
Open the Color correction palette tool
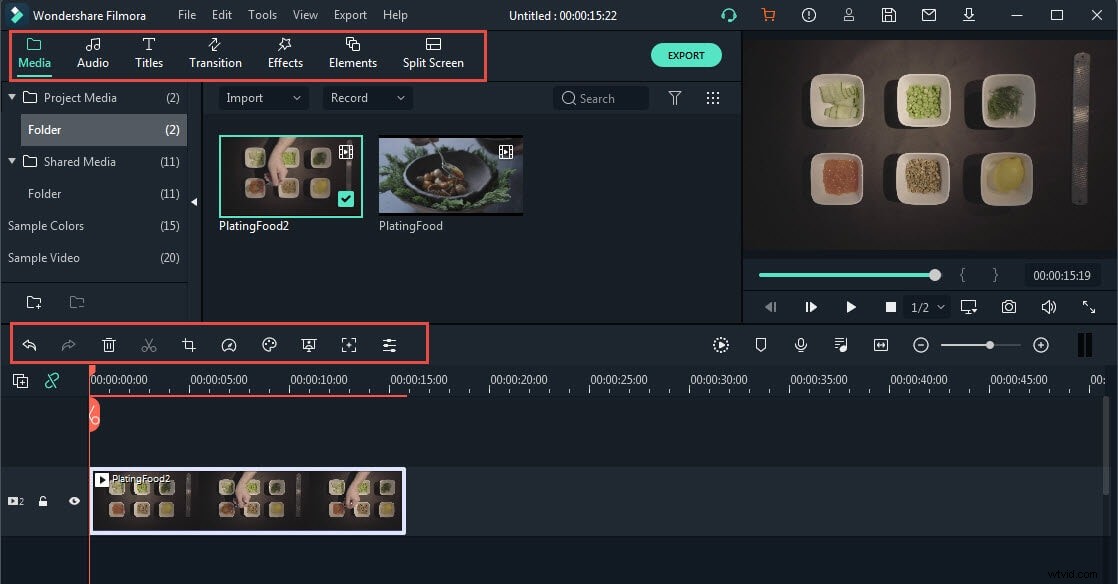click(269, 345)
